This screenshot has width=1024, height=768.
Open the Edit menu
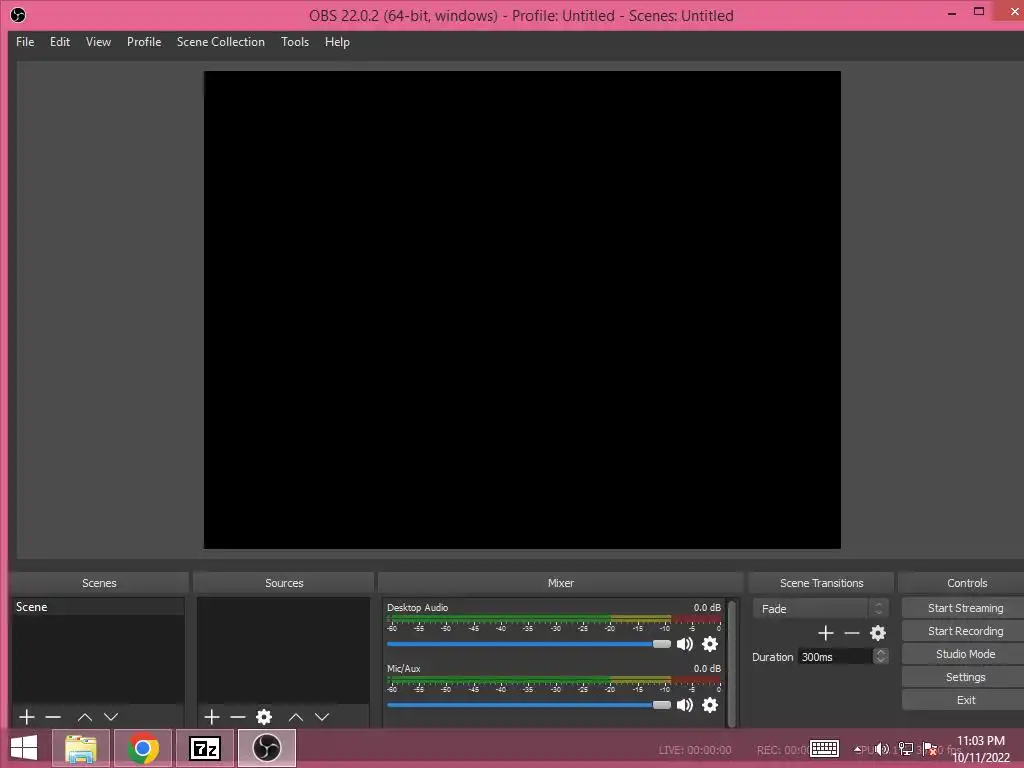pos(59,42)
